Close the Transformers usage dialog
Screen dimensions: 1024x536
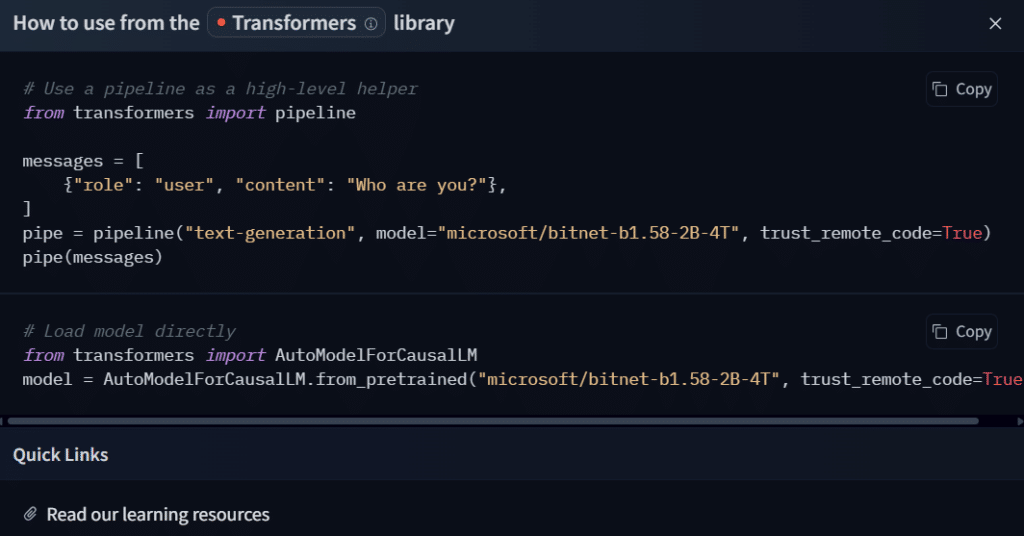point(995,23)
